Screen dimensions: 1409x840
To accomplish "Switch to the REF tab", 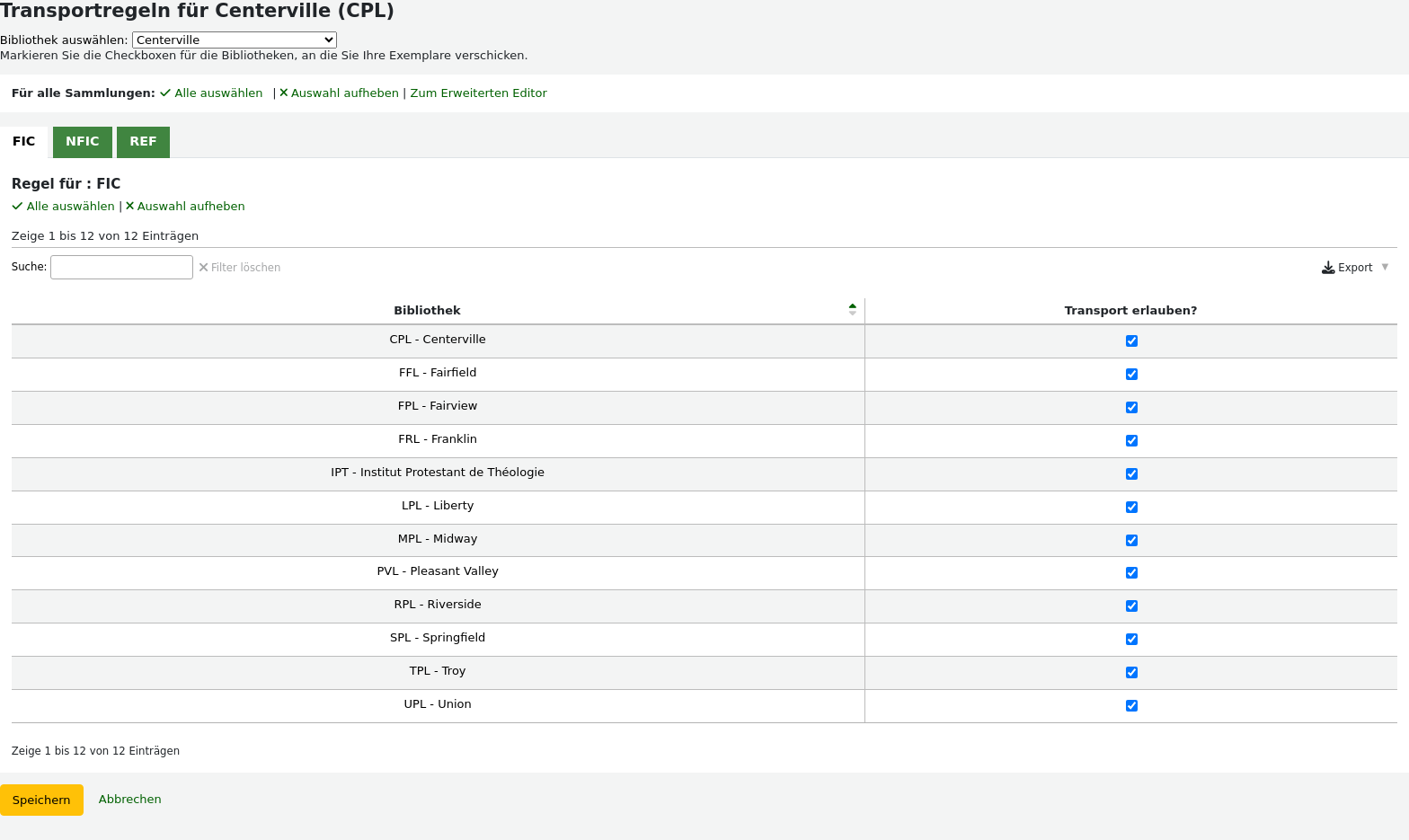I will pos(143,142).
